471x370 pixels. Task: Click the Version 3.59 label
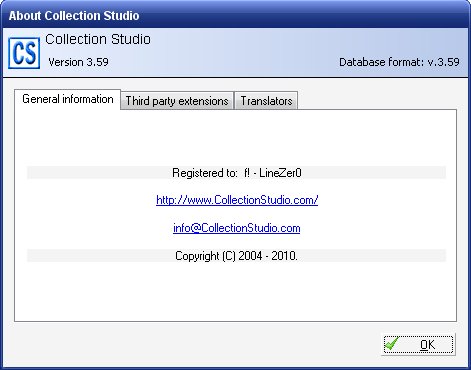(x=78, y=62)
